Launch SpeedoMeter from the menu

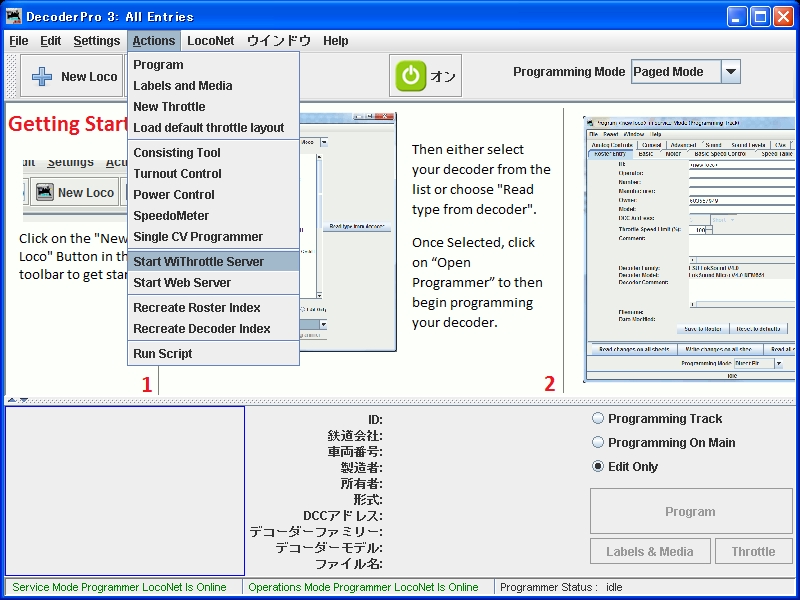(x=213, y=215)
